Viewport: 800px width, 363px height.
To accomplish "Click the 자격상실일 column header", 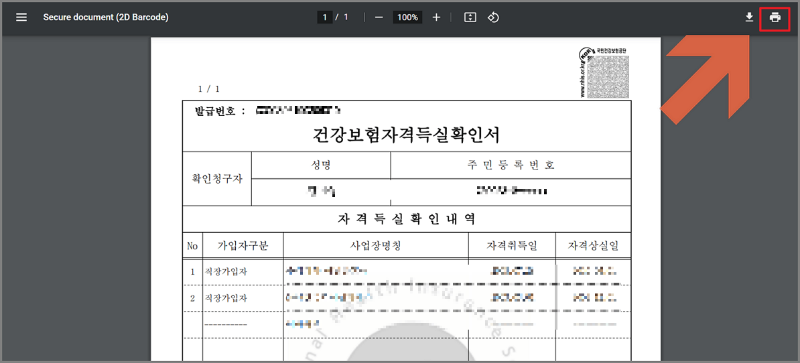I will pos(593,246).
